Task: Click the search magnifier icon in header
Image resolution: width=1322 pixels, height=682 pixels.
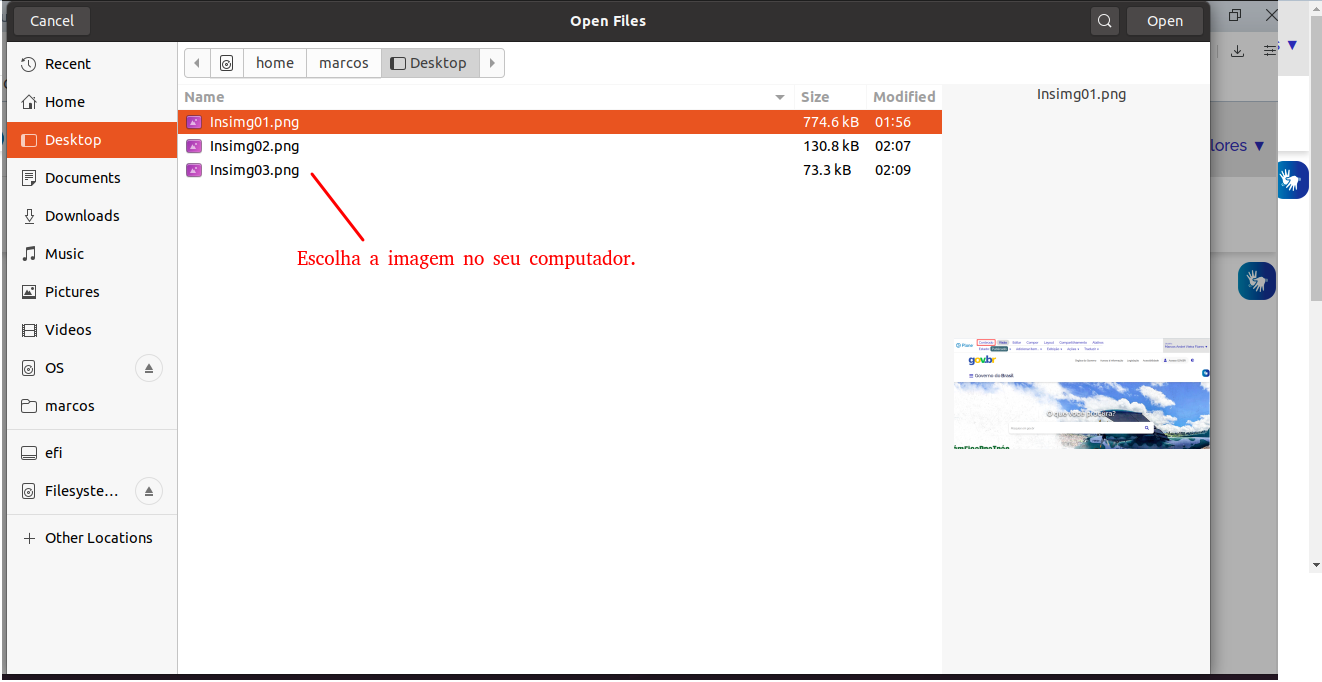Action: tap(1104, 21)
